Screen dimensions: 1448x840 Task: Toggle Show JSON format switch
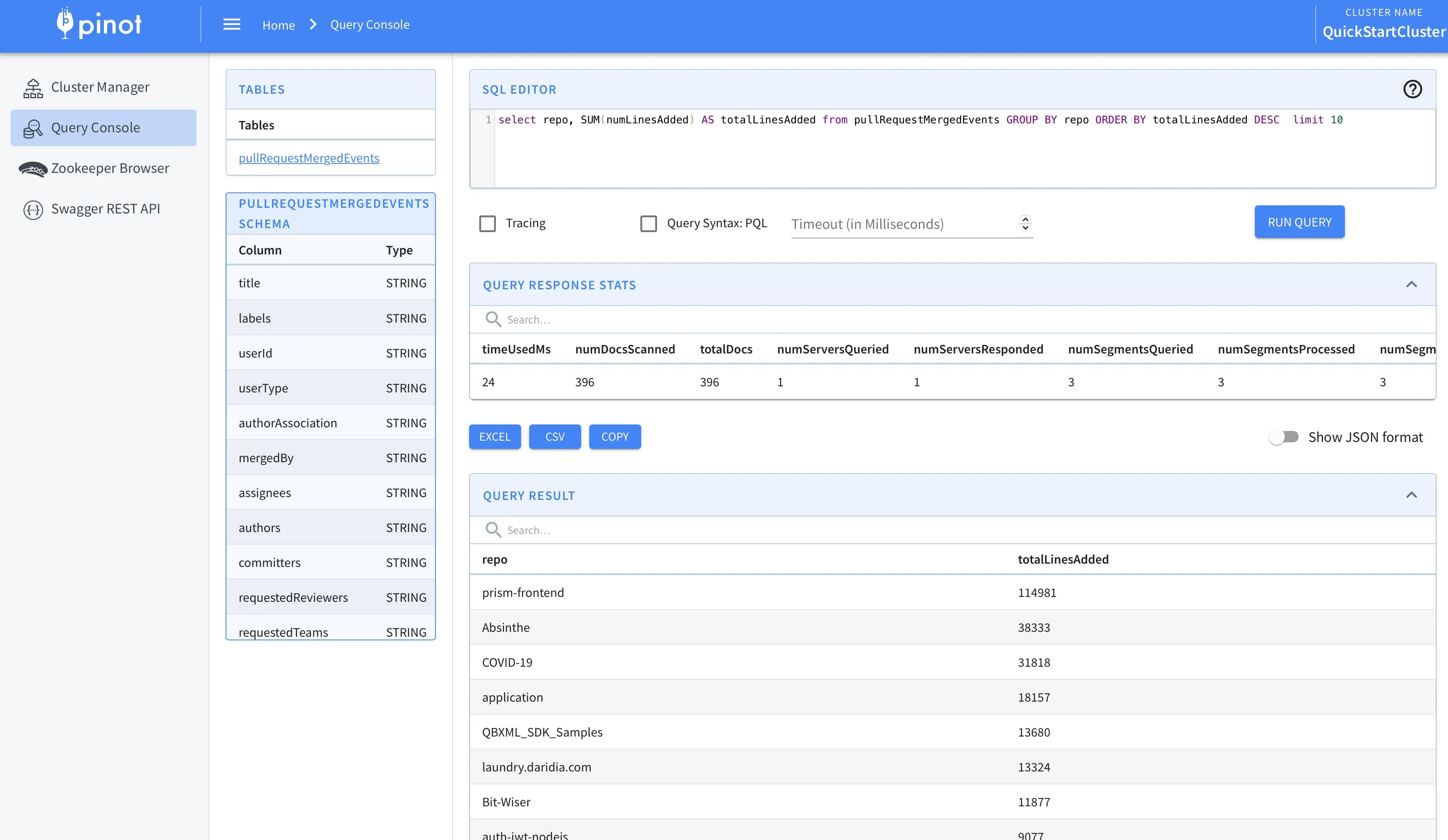point(1284,437)
